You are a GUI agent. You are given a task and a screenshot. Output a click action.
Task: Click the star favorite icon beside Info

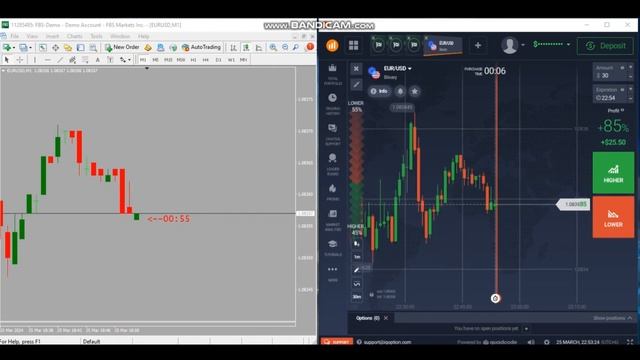pos(415,91)
